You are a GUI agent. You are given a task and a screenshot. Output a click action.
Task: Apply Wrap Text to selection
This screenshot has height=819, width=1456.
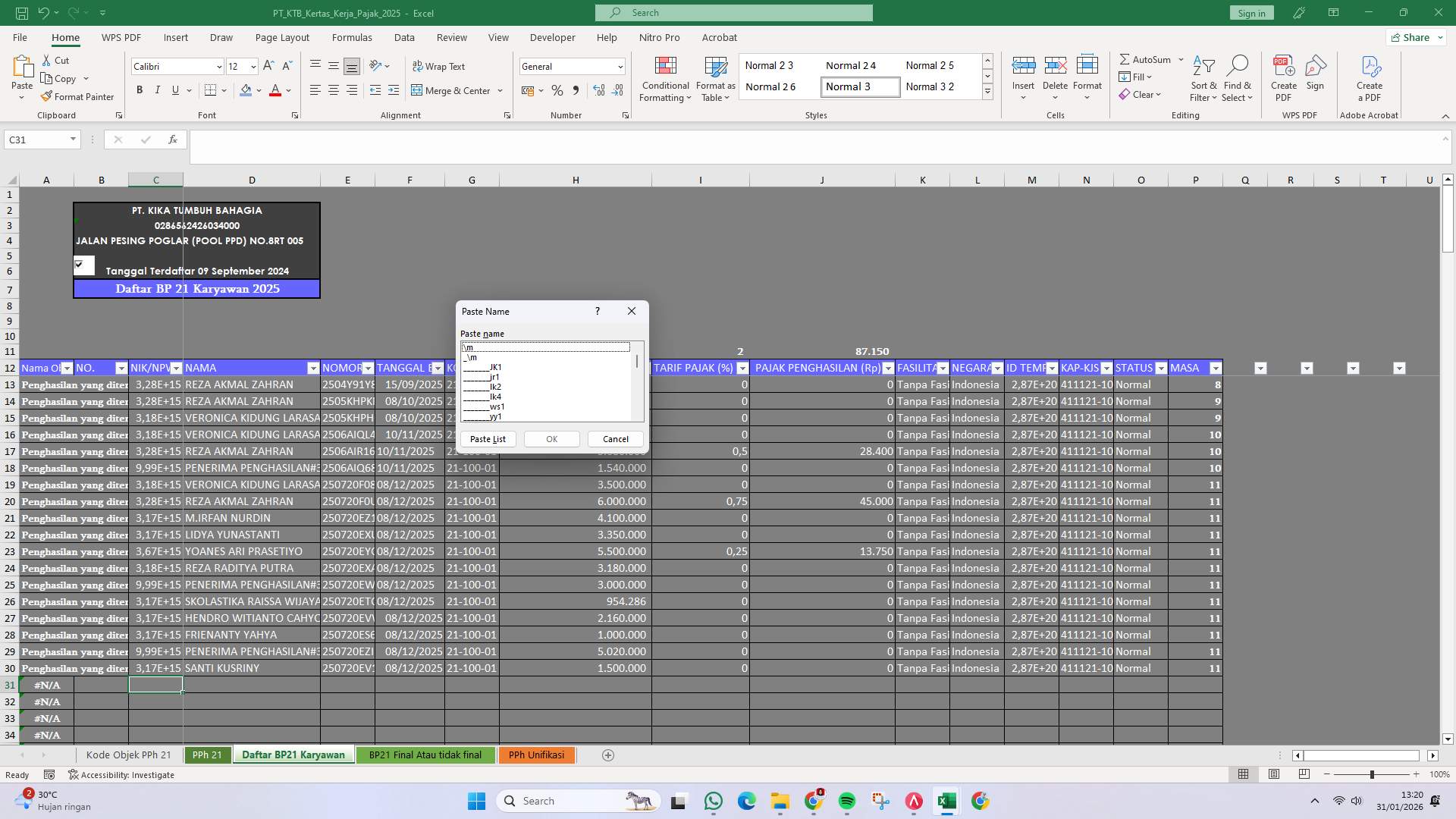point(440,66)
